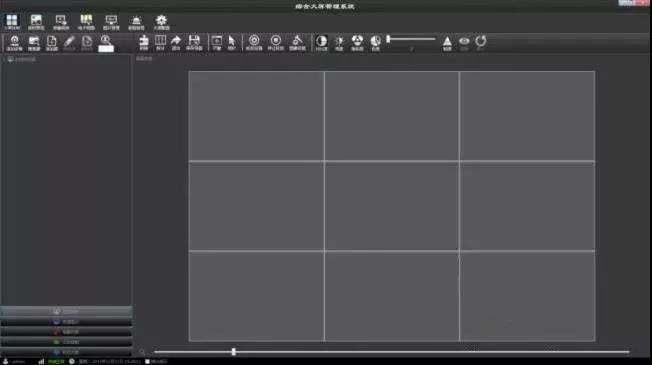This screenshot has width=652, height=365.
Task: Click the zoom slider handle below the grid
Action: pos(234,352)
